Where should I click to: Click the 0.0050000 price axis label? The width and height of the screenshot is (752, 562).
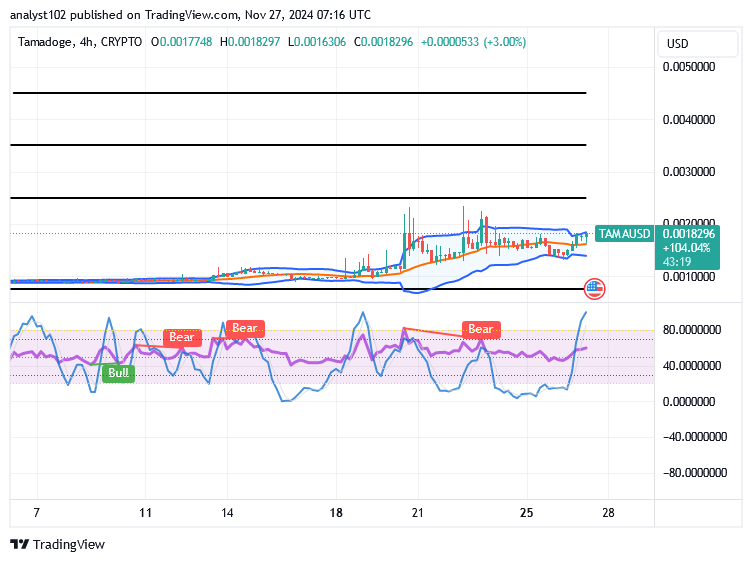(689, 67)
